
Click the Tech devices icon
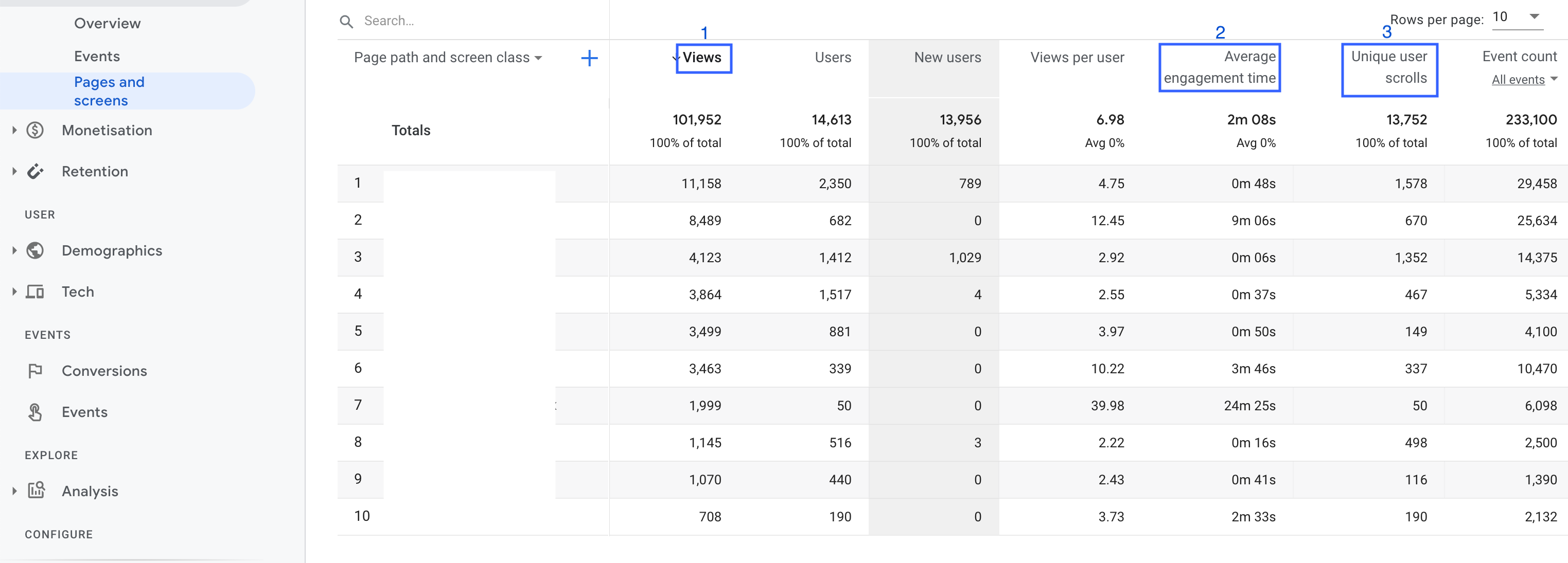(x=36, y=292)
